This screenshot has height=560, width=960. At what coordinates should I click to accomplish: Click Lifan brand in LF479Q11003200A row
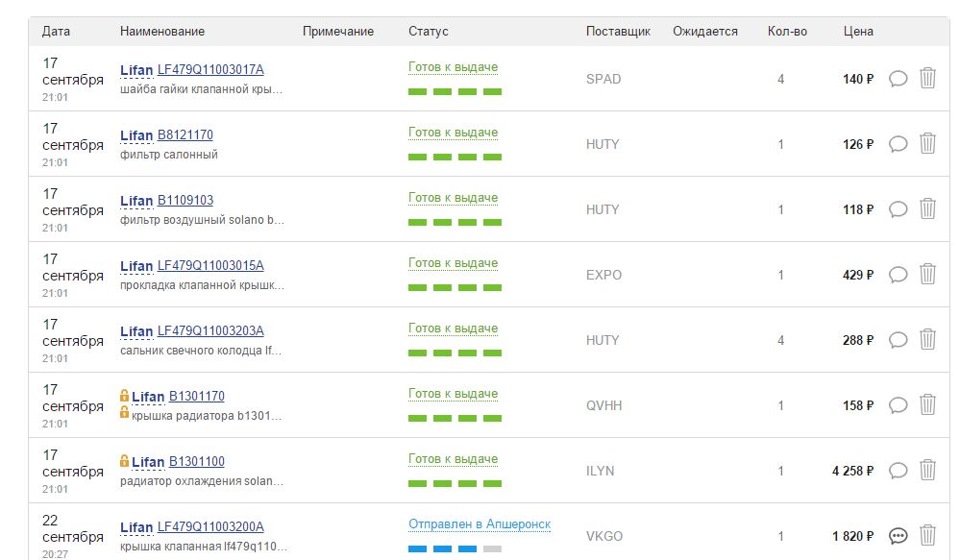click(x=137, y=528)
